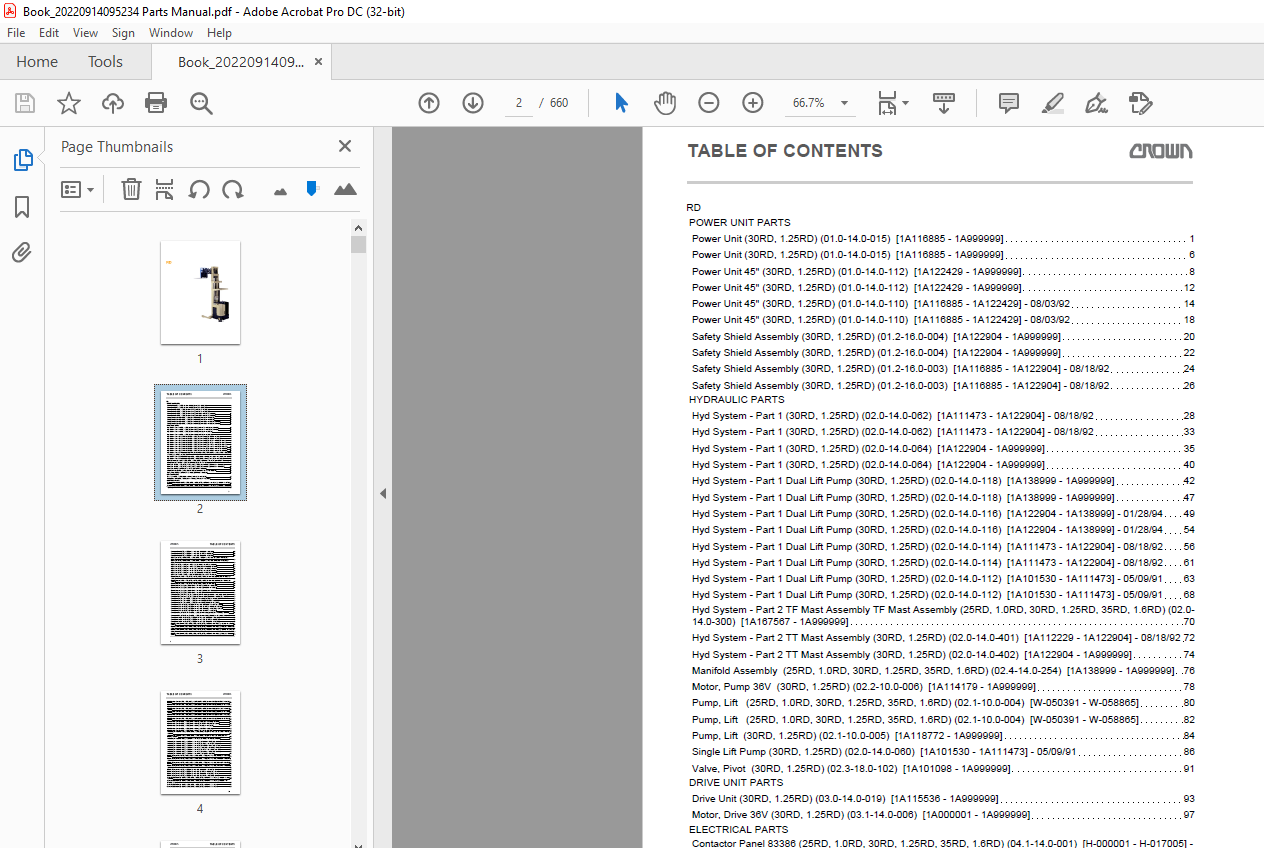Close the Book_2022091409 document tab
1264x848 pixels.
tap(318, 62)
